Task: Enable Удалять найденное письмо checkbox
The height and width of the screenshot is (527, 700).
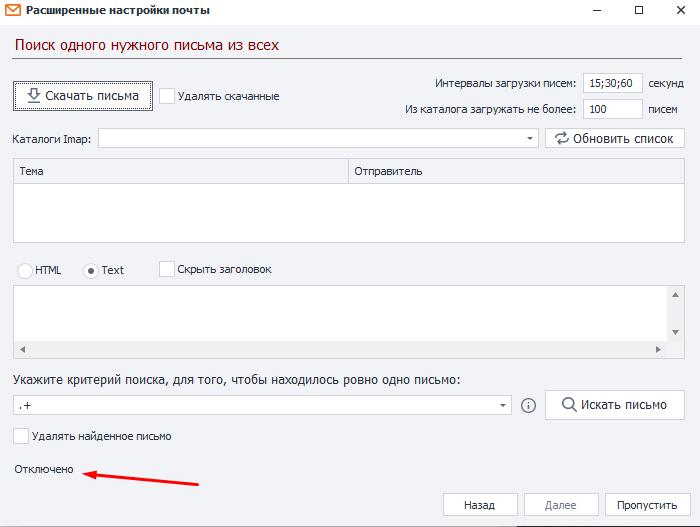Action: [x=21, y=436]
